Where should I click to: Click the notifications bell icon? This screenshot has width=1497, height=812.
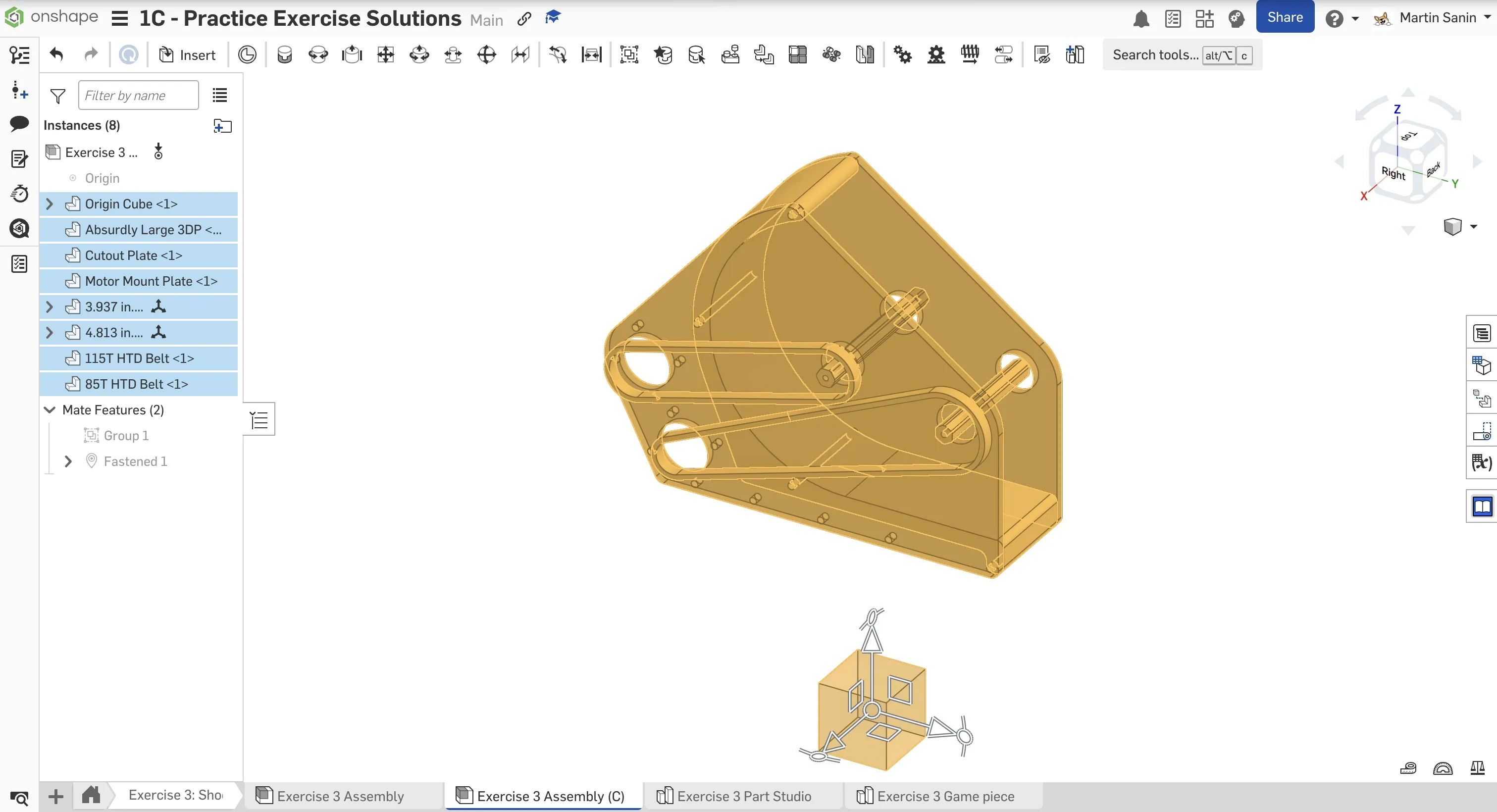tap(1141, 19)
